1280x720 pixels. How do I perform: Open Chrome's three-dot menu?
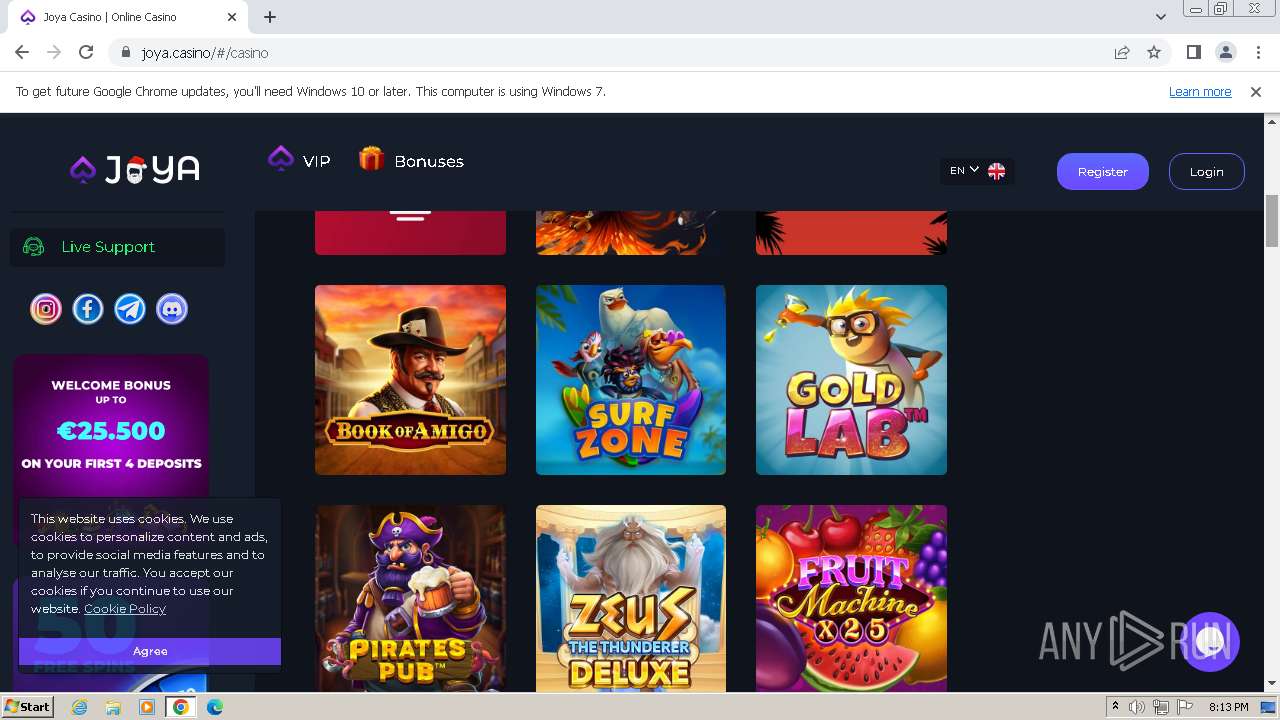[x=1257, y=53]
